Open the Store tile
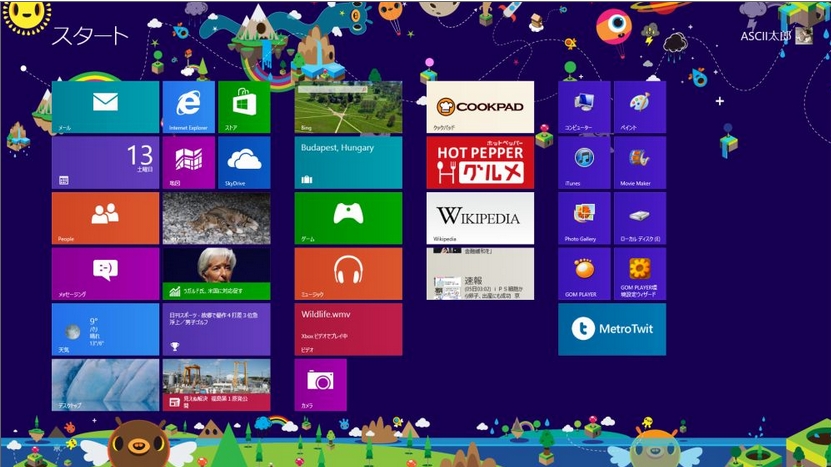Viewport: 831px width, 467px height. 244,107
